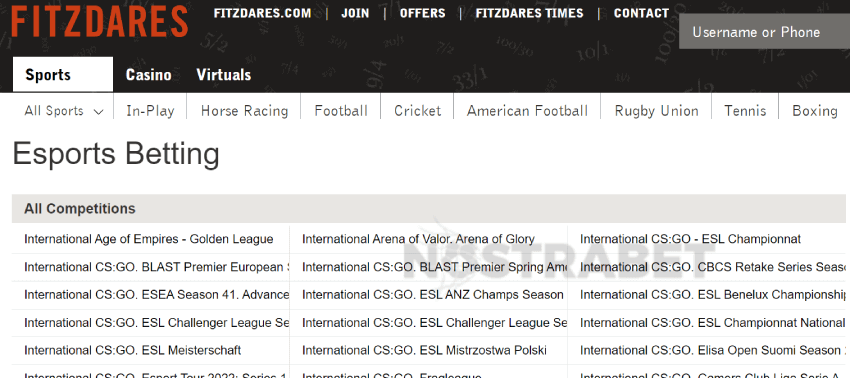Select Cricket in sports bar
The height and width of the screenshot is (378, 850).
click(417, 111)
